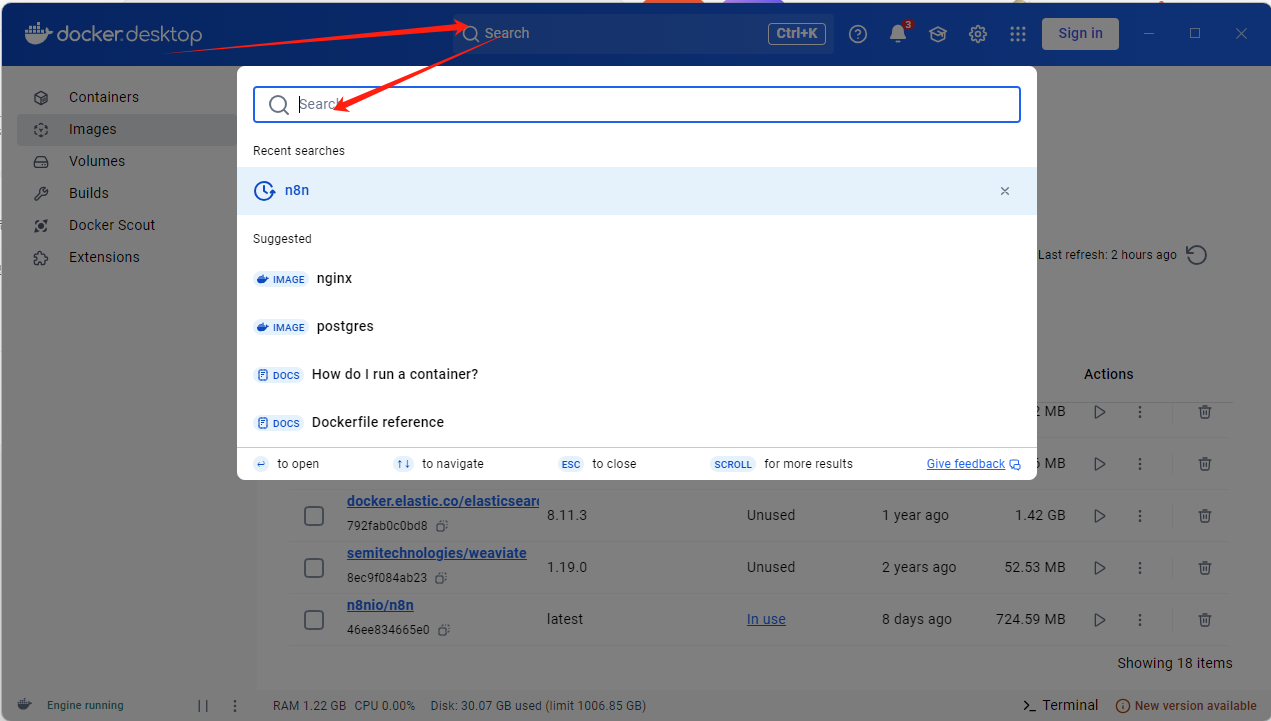Screen dimensions: 1271x721
Task: Go to Builds in sidebar
Action: click(x=127, y=193)
